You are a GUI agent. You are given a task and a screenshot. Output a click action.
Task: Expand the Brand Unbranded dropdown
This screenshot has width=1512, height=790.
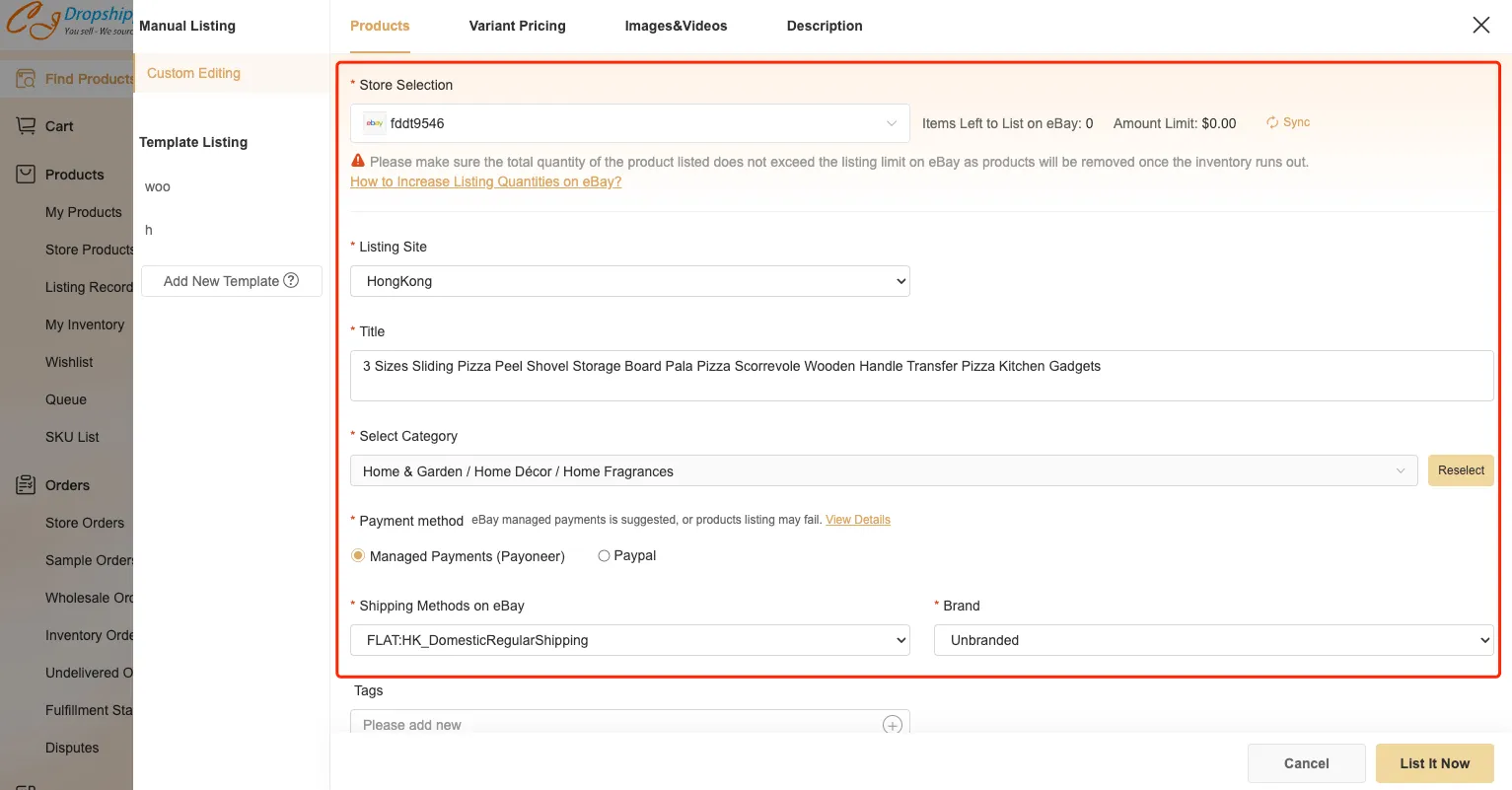click(1213, 640)
